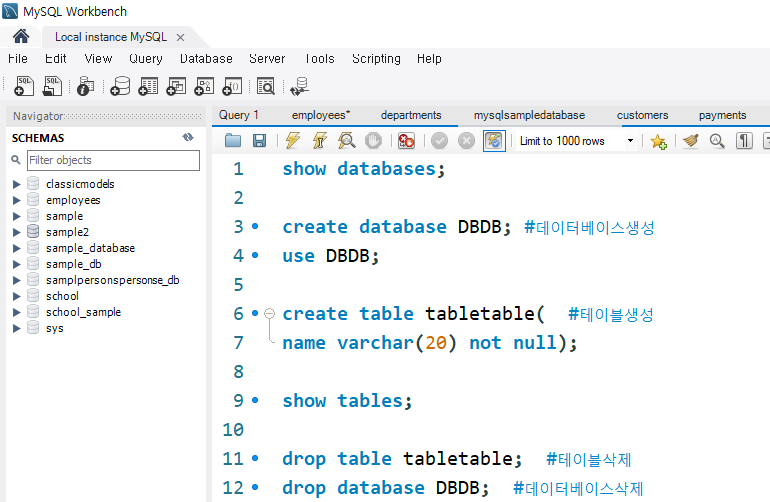Screen dimensions: 770x502
Task: Click 'show tables;' statement on line 9
Action: pos(347,401)
